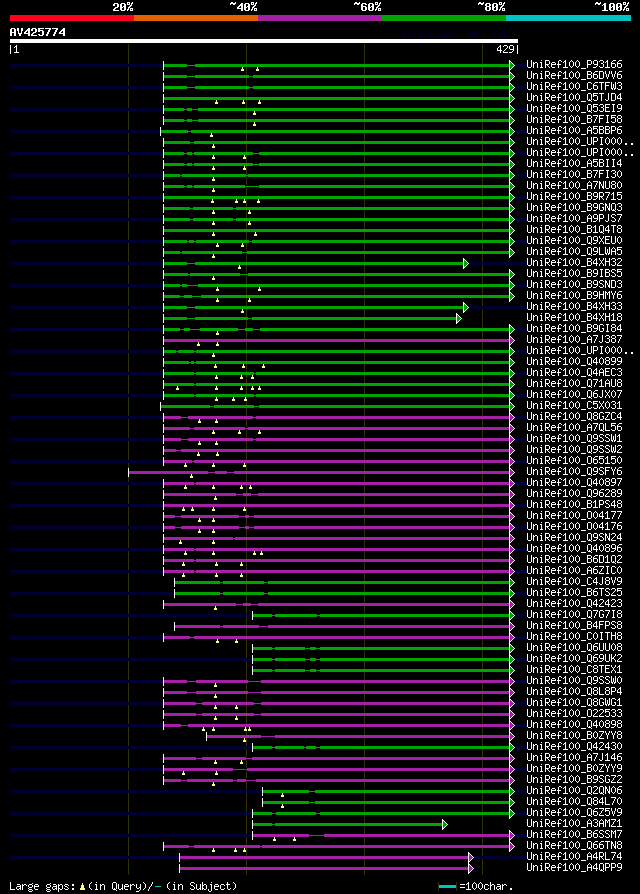The image size is (640, 894).
Task: Click the UniRef100_Q9LWA5 label
Action: click(x=574, y=251)
